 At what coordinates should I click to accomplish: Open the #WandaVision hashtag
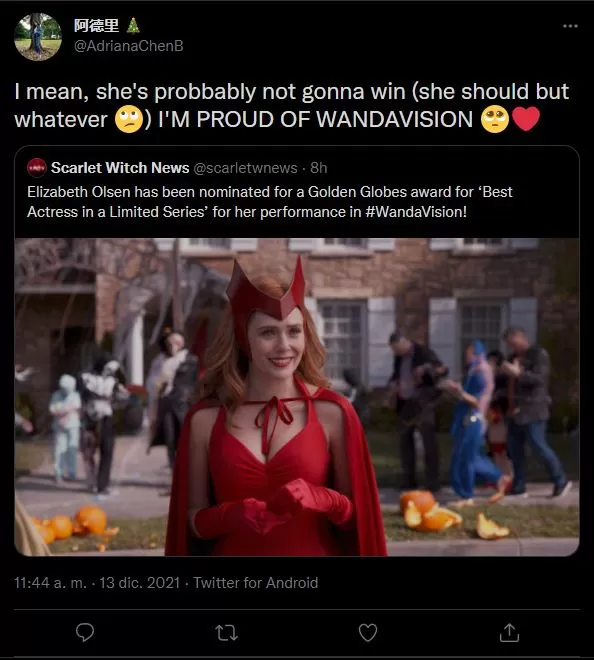416,212
